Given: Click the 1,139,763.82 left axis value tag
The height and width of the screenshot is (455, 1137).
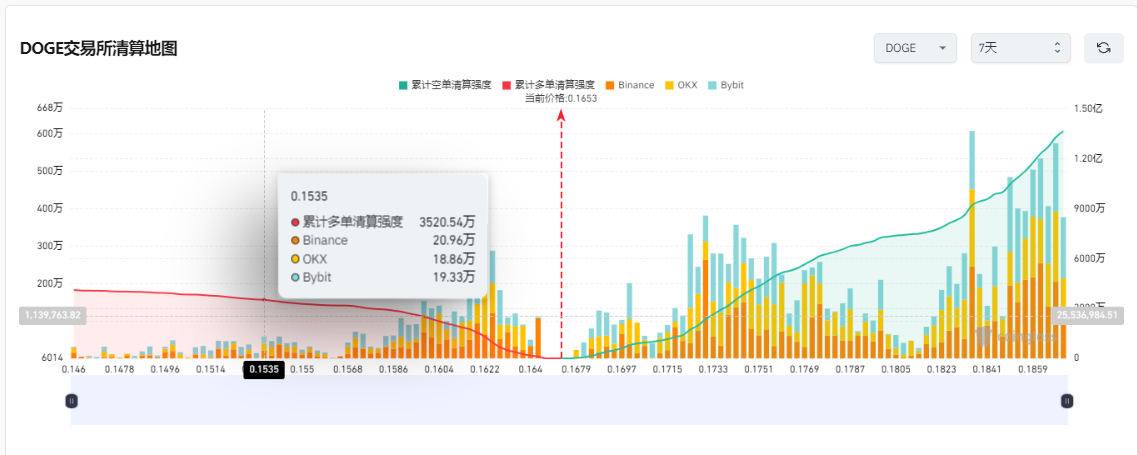Looking at the screenshot, I should click(50, 315).
